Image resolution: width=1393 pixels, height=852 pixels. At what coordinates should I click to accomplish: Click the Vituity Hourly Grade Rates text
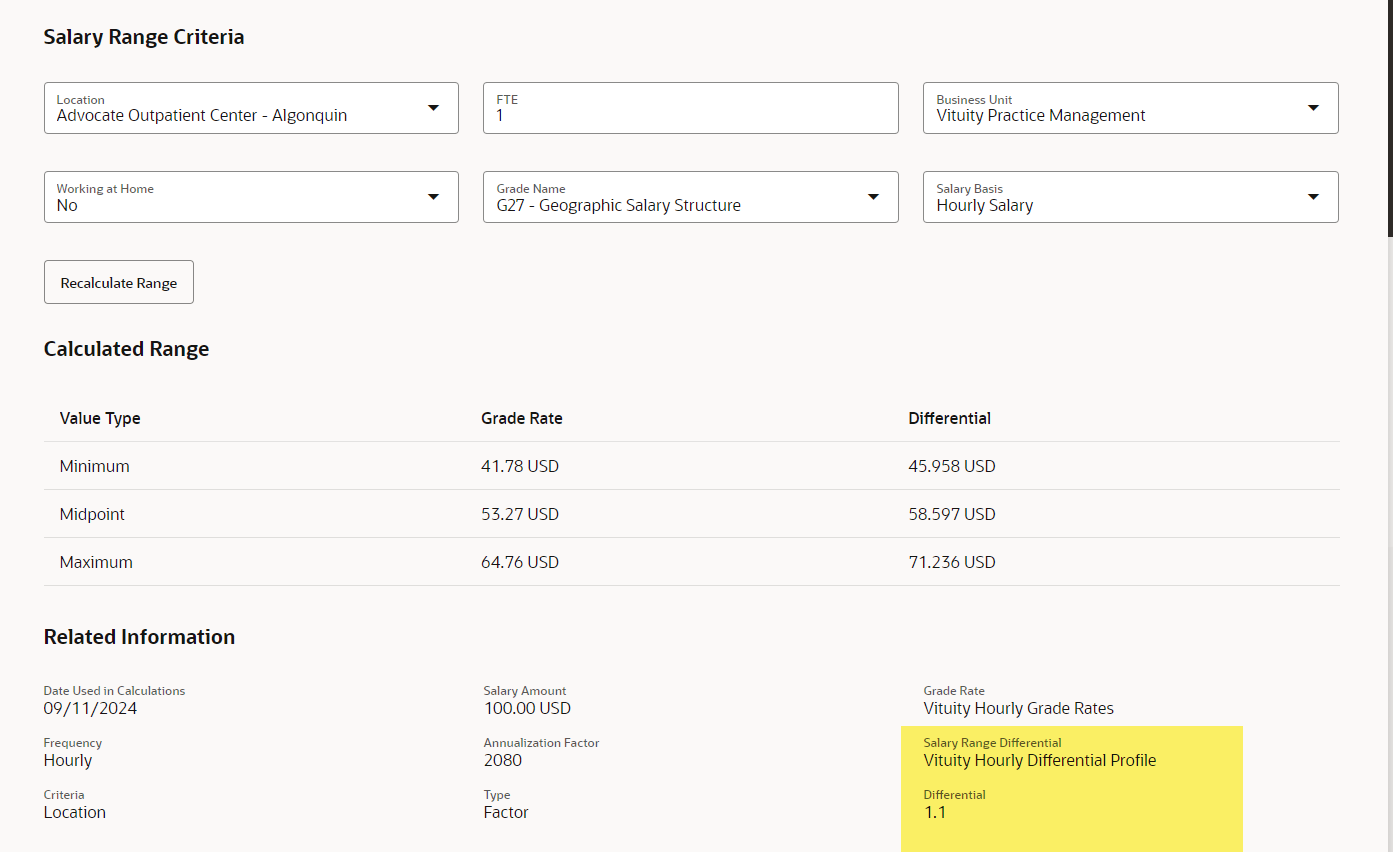click(1019, 708)
